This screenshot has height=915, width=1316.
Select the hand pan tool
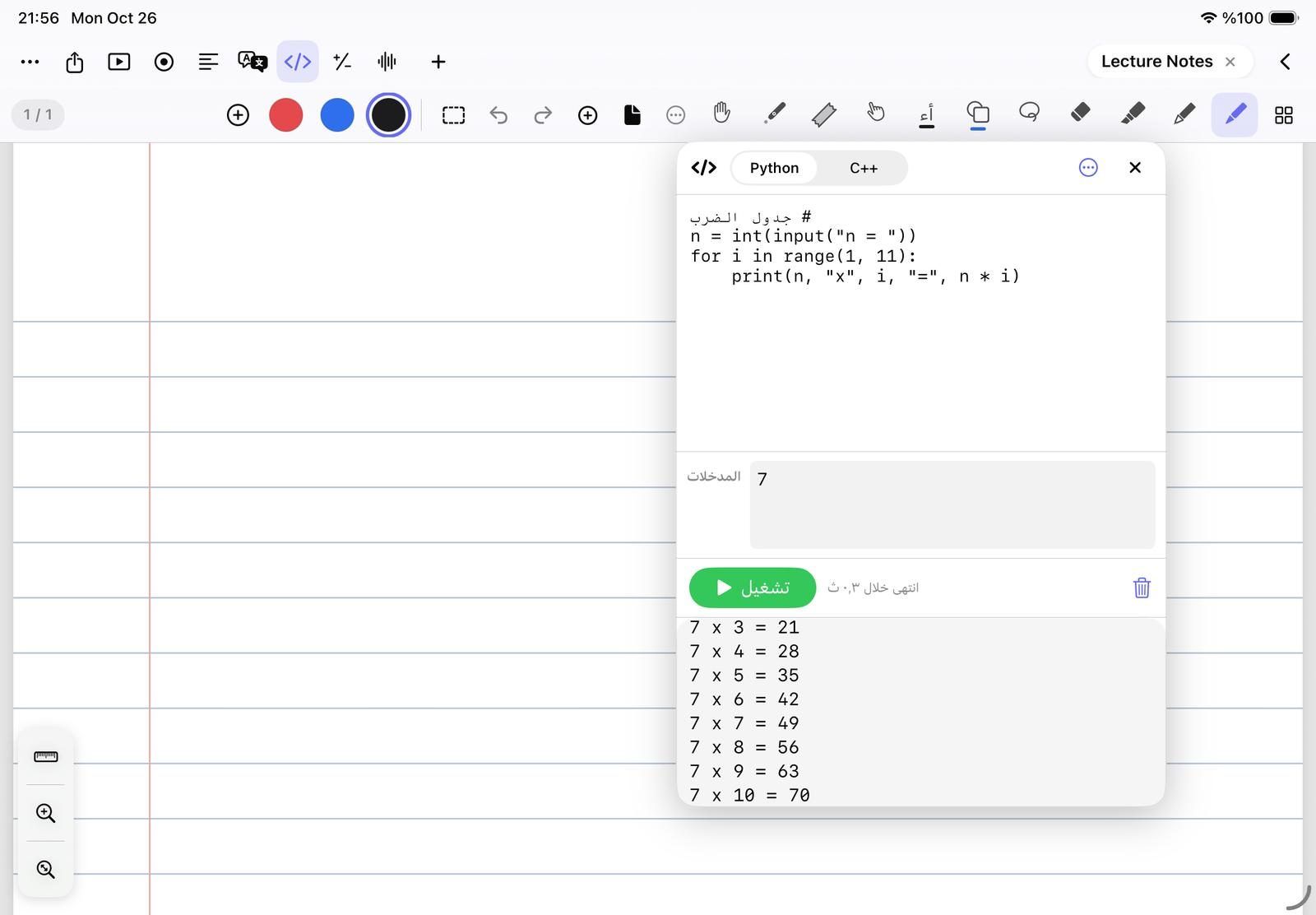(721, 113)
